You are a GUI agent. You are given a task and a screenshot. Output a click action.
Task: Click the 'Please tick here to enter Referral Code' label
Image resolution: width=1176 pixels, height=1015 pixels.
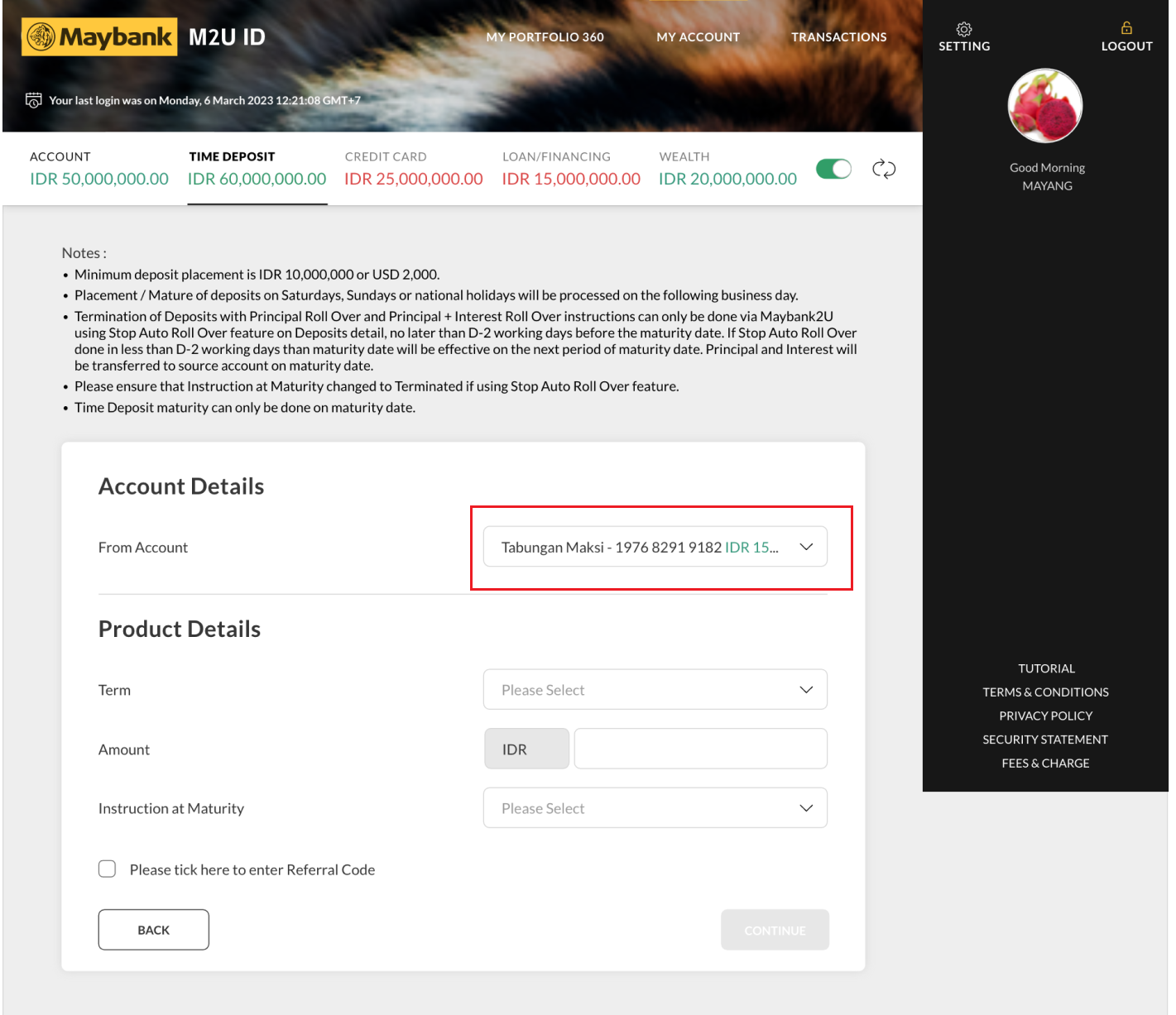[252, 869]
